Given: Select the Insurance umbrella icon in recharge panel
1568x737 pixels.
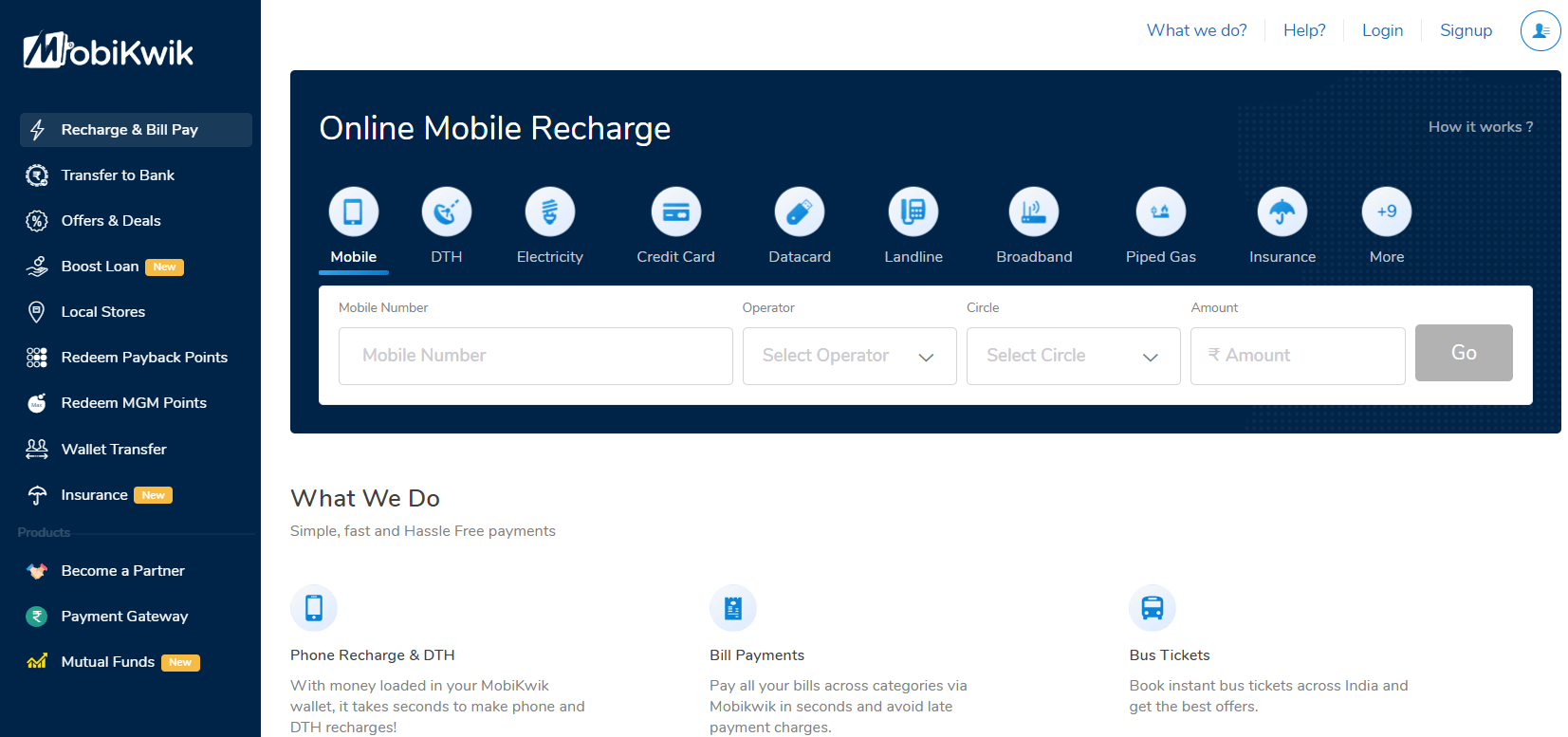Looking at the screenshot, I should (1282, 212).
